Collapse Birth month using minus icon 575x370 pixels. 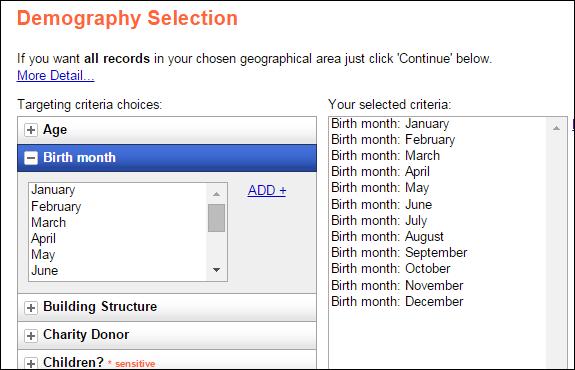(x=31, y=158)
